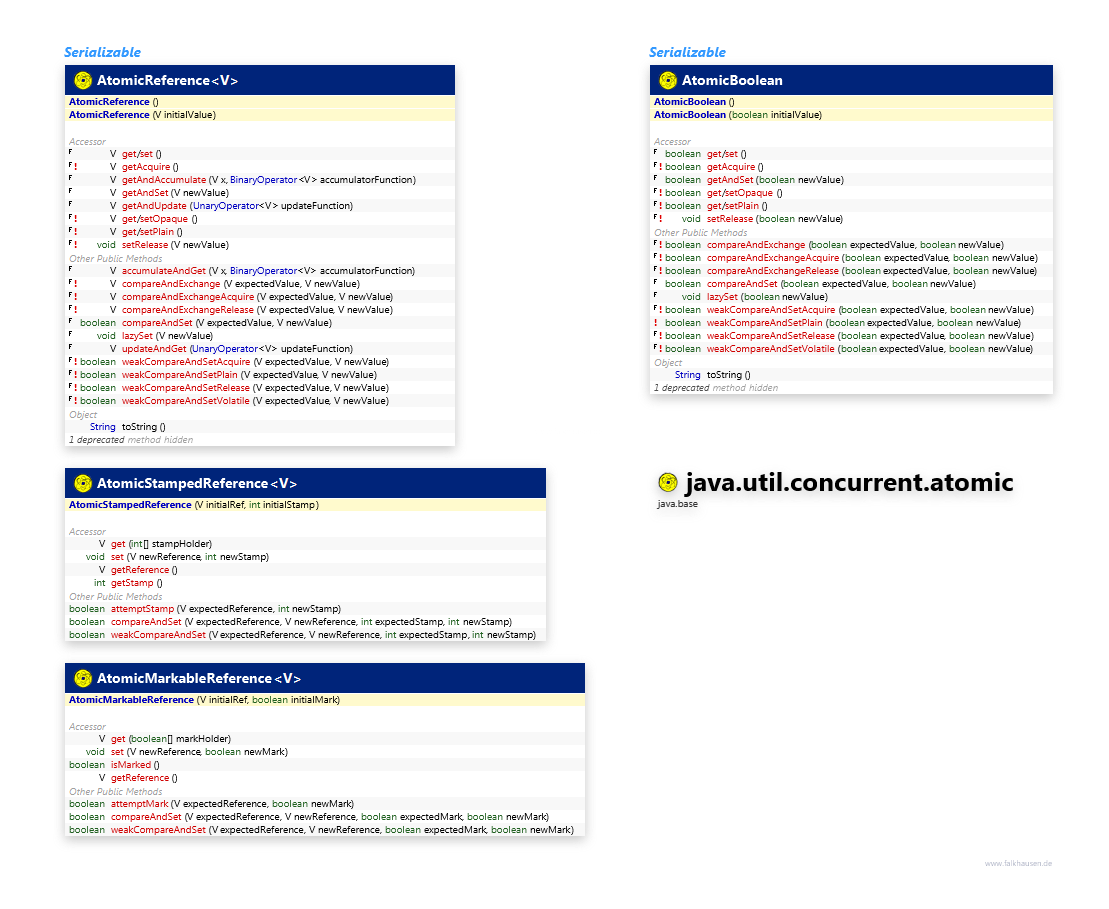Click compareAndSet in AtomicReference
This screenshot has width=1109, height=909.
(157, 323)
